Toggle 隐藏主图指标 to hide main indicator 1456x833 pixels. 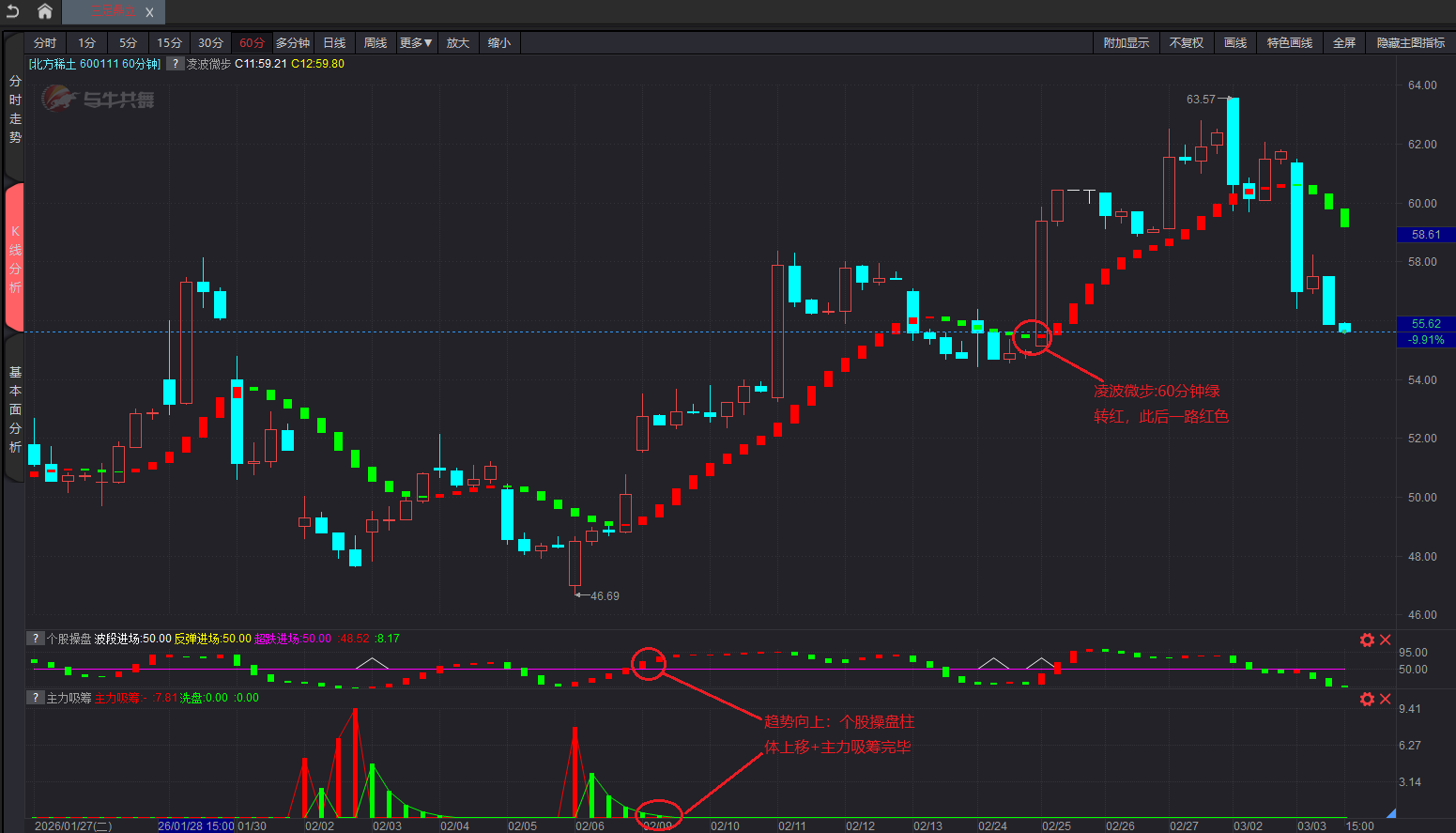[x=1410, y=43]
